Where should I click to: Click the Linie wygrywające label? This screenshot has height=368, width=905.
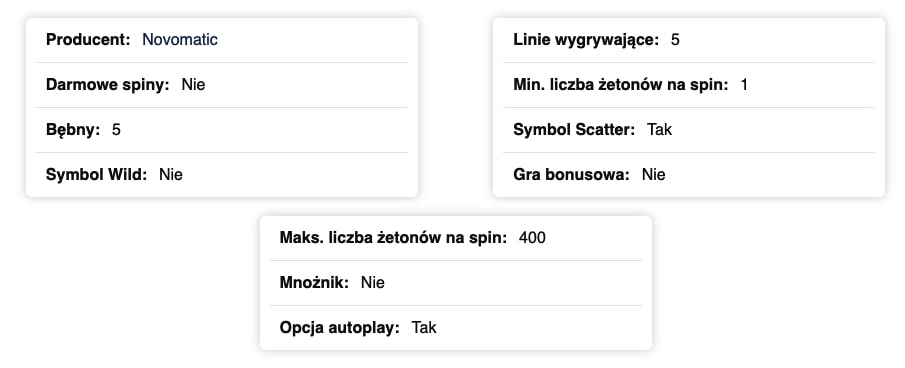586,40
